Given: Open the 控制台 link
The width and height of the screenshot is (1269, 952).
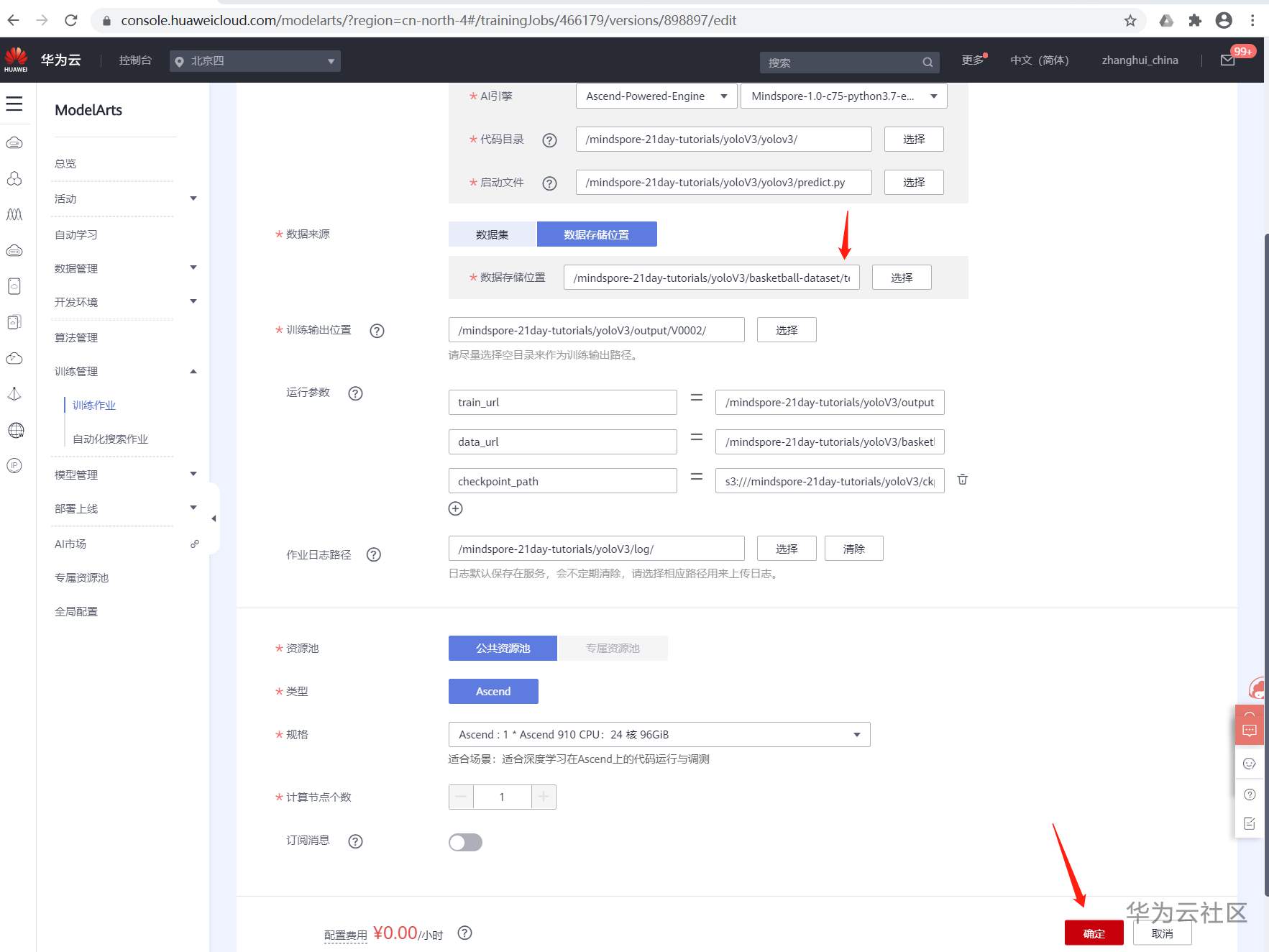Looking at the screenshot, I should [135, 60].
